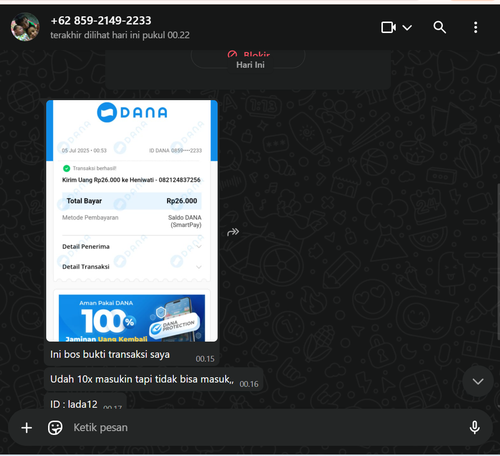The image size is (500, 456).
Task: Open the contact's profile picture
Action: click(25, 27)
